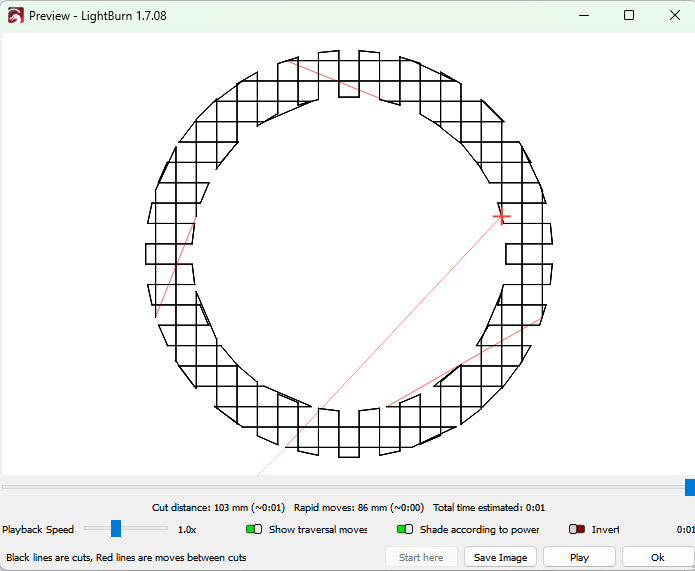Image resolution: width=695 pixels, height=571 pixels.
Task: Click the Start here button
Action: pyautogui.click(x=421, y=557)
